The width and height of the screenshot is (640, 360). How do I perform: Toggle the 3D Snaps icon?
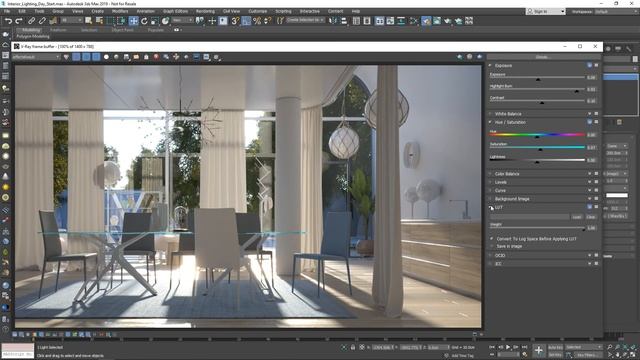pyautogui.click(x=235, y=21)
